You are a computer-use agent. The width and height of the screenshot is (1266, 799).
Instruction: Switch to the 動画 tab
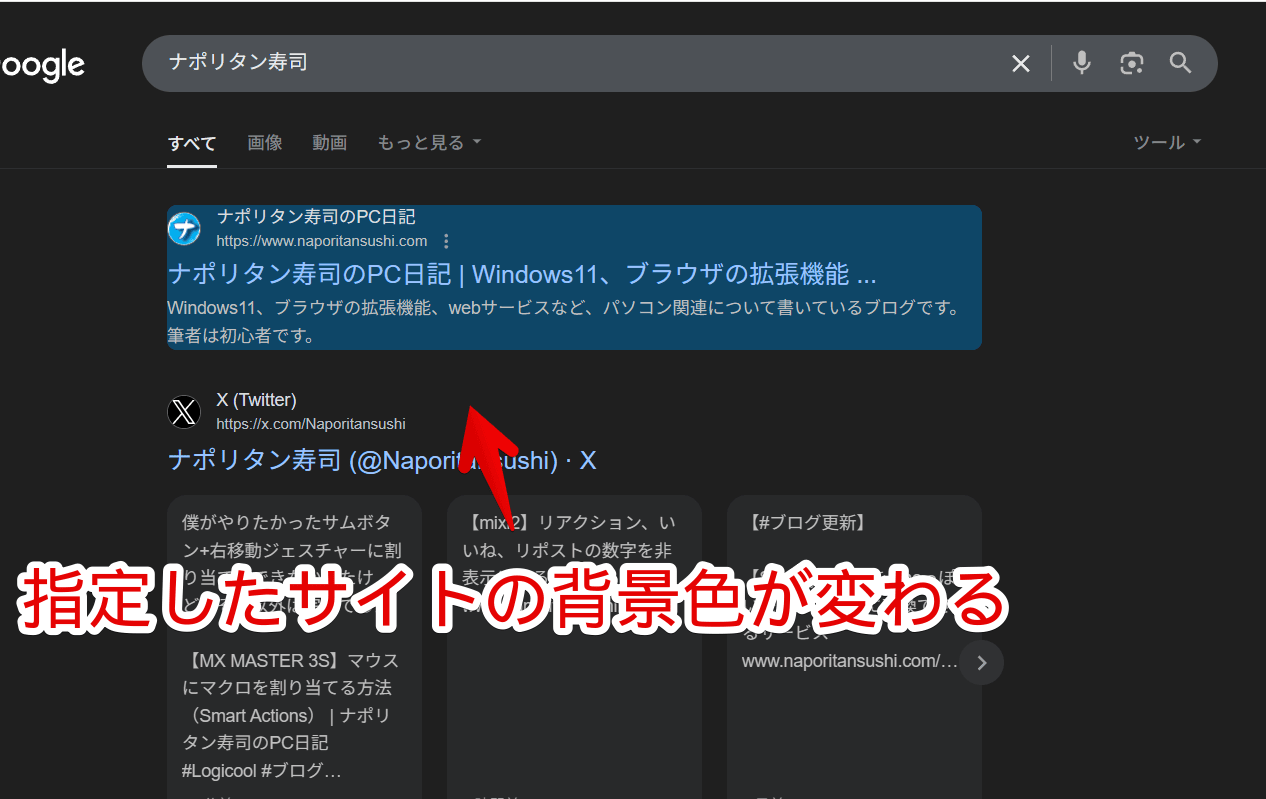tap(329, 143)
